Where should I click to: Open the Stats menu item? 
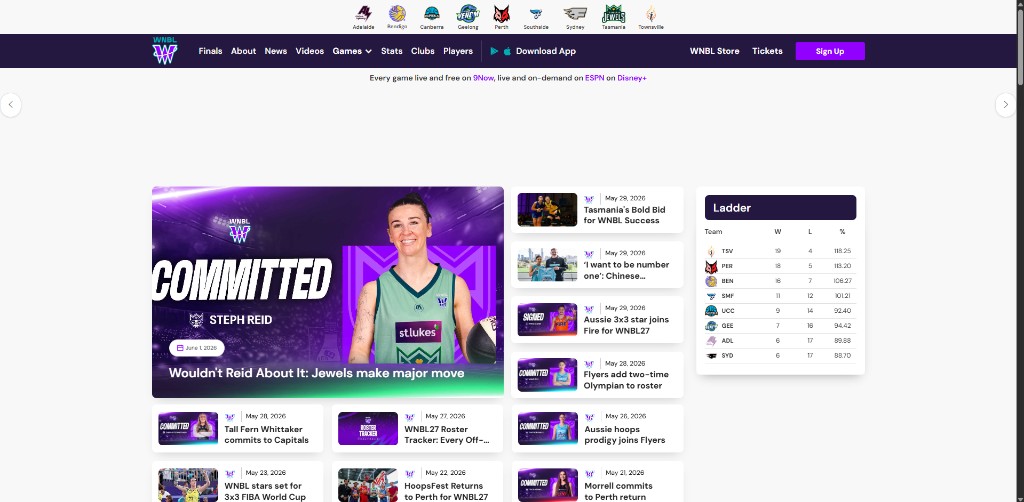pos(392,51)
